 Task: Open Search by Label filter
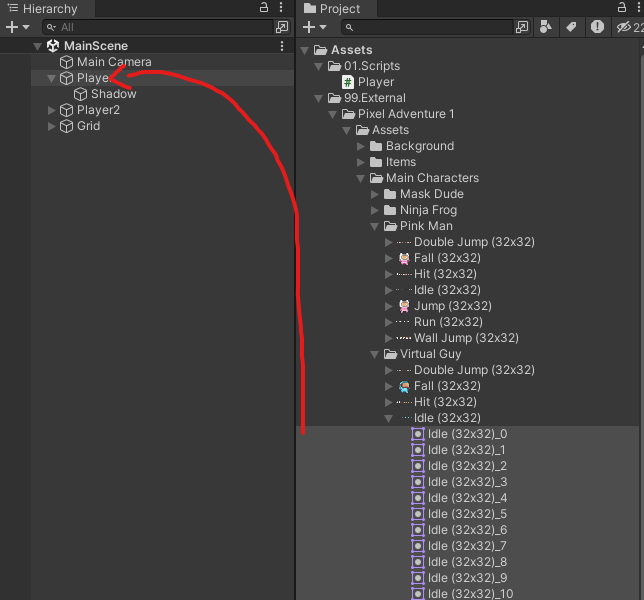571,27
